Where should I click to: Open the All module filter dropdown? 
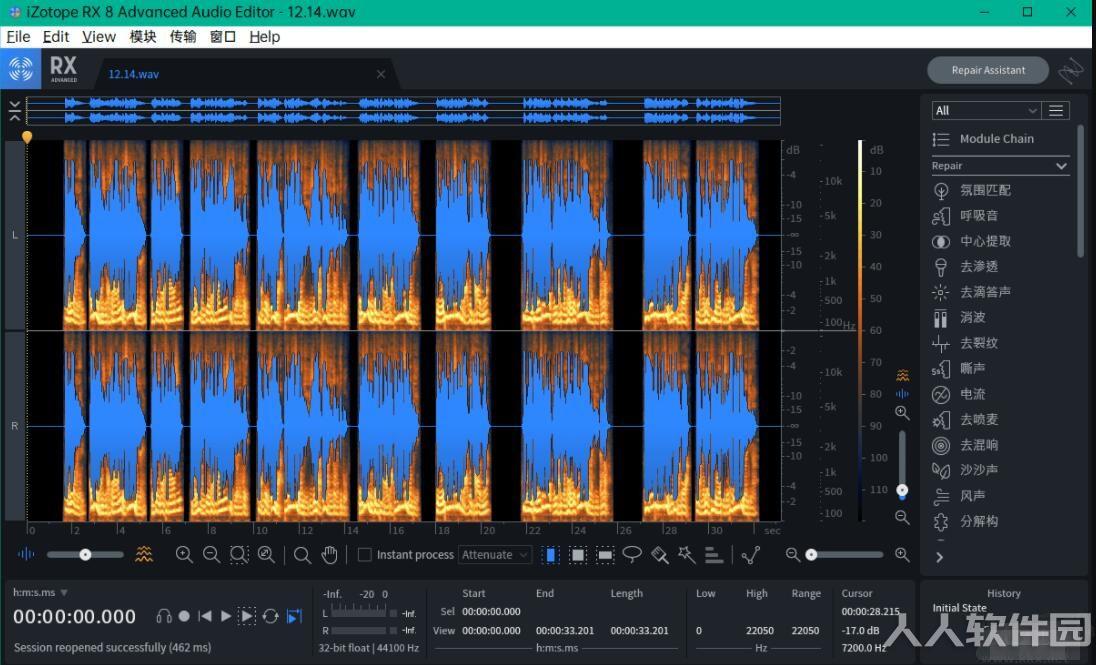click(x=986, y=110)
